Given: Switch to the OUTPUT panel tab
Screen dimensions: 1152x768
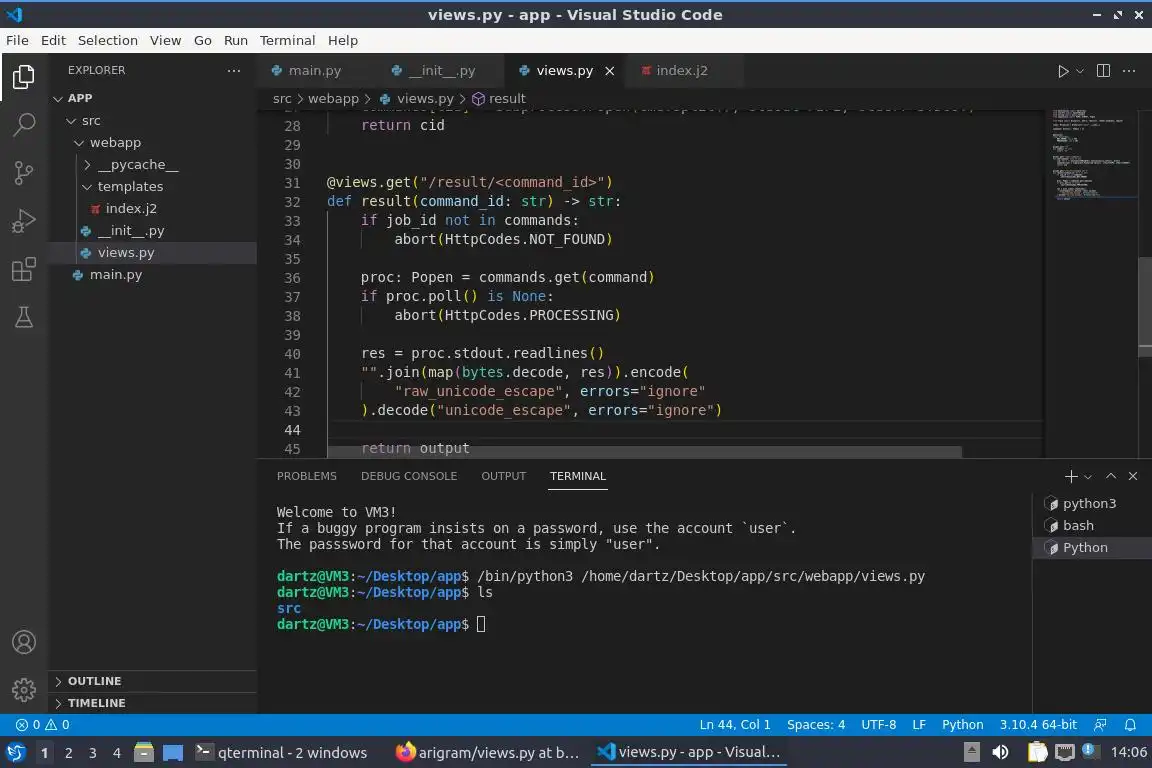Looking at the screenshot, I should pos(503,476).
